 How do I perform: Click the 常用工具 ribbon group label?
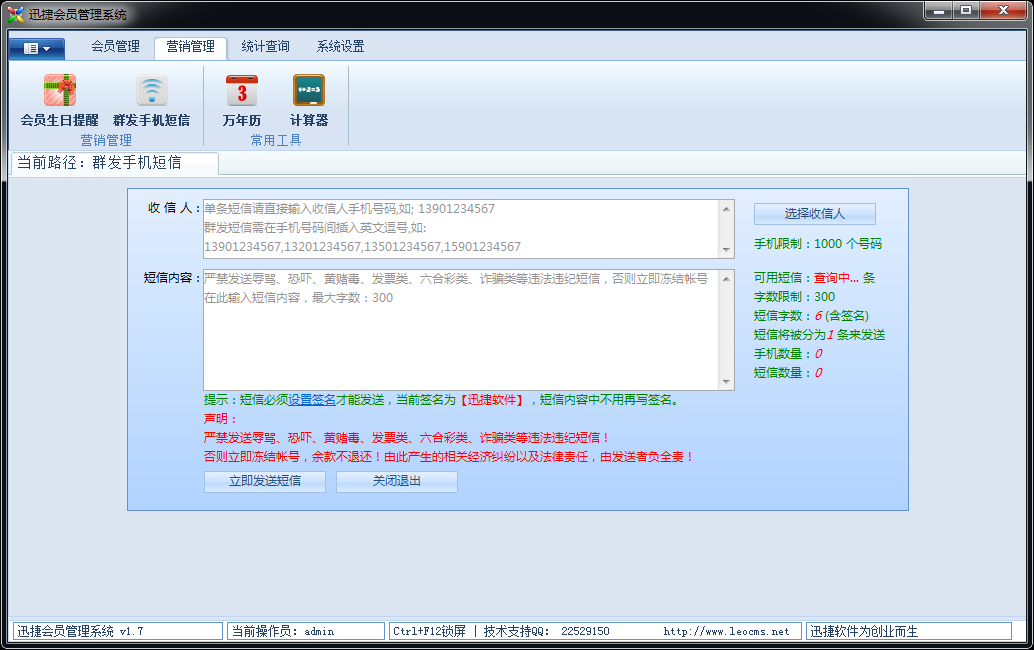[276, 140]
